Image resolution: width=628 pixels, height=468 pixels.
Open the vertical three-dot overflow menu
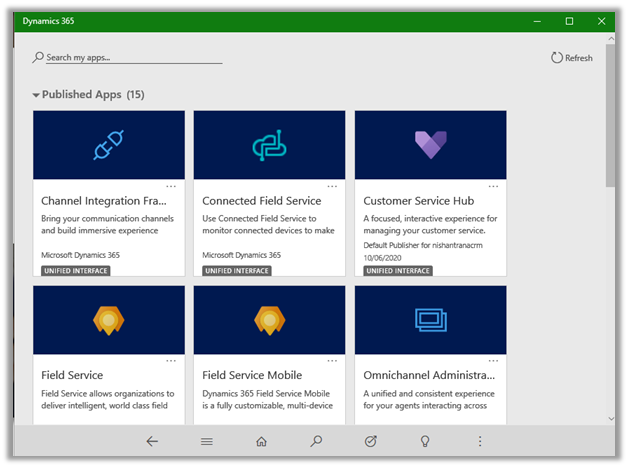480,441
